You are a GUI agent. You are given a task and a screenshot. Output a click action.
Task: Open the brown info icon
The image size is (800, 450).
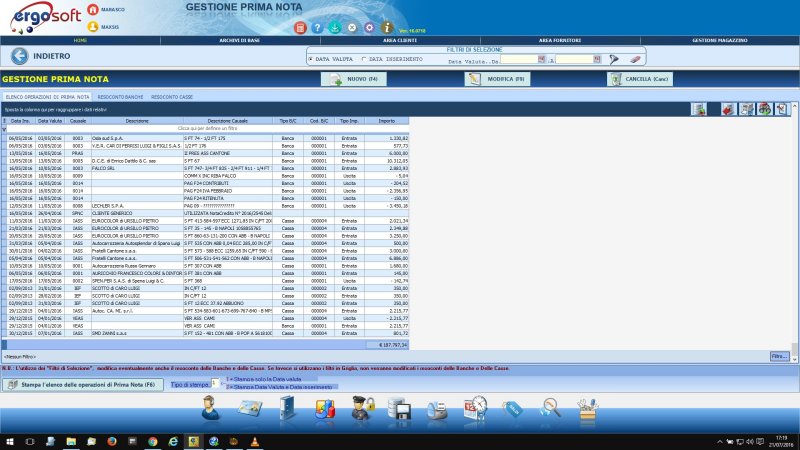tap(387, 28)
